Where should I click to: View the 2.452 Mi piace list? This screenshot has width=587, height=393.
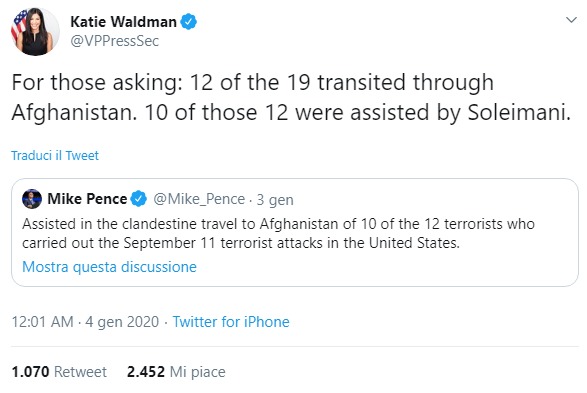pyautogui.click(x=176, y=372)
